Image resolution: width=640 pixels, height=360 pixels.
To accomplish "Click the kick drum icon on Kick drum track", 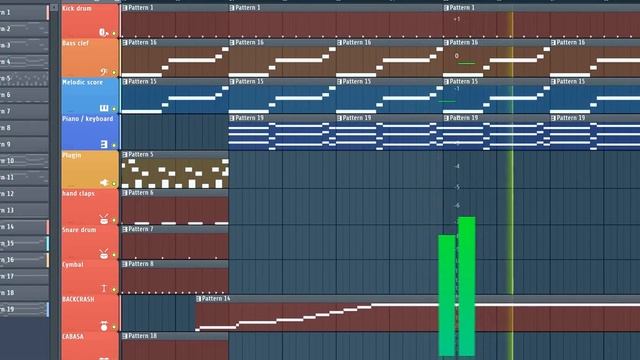I will 104,32.
